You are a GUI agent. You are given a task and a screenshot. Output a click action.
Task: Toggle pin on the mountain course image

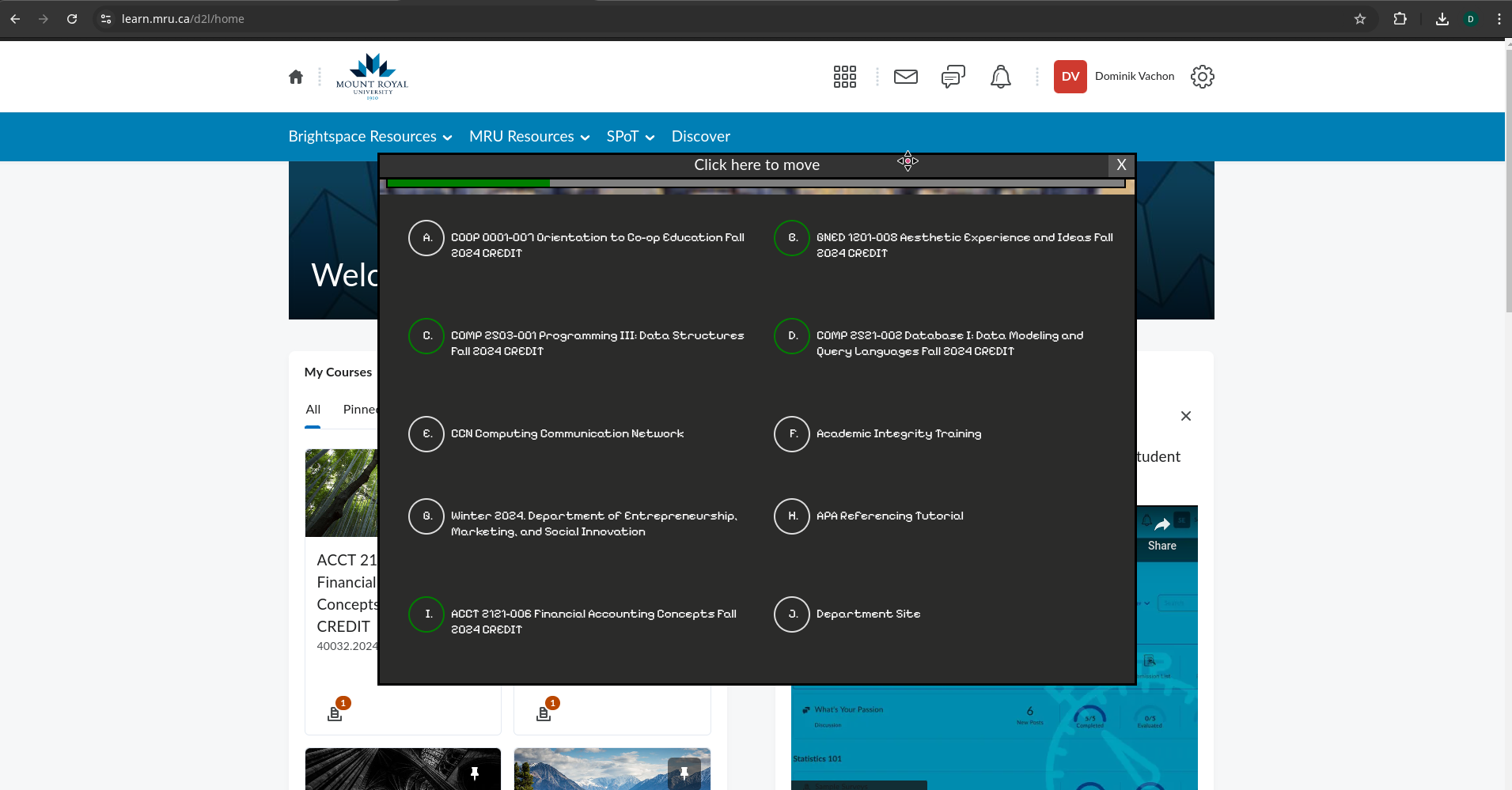click(x=684, y=773)
